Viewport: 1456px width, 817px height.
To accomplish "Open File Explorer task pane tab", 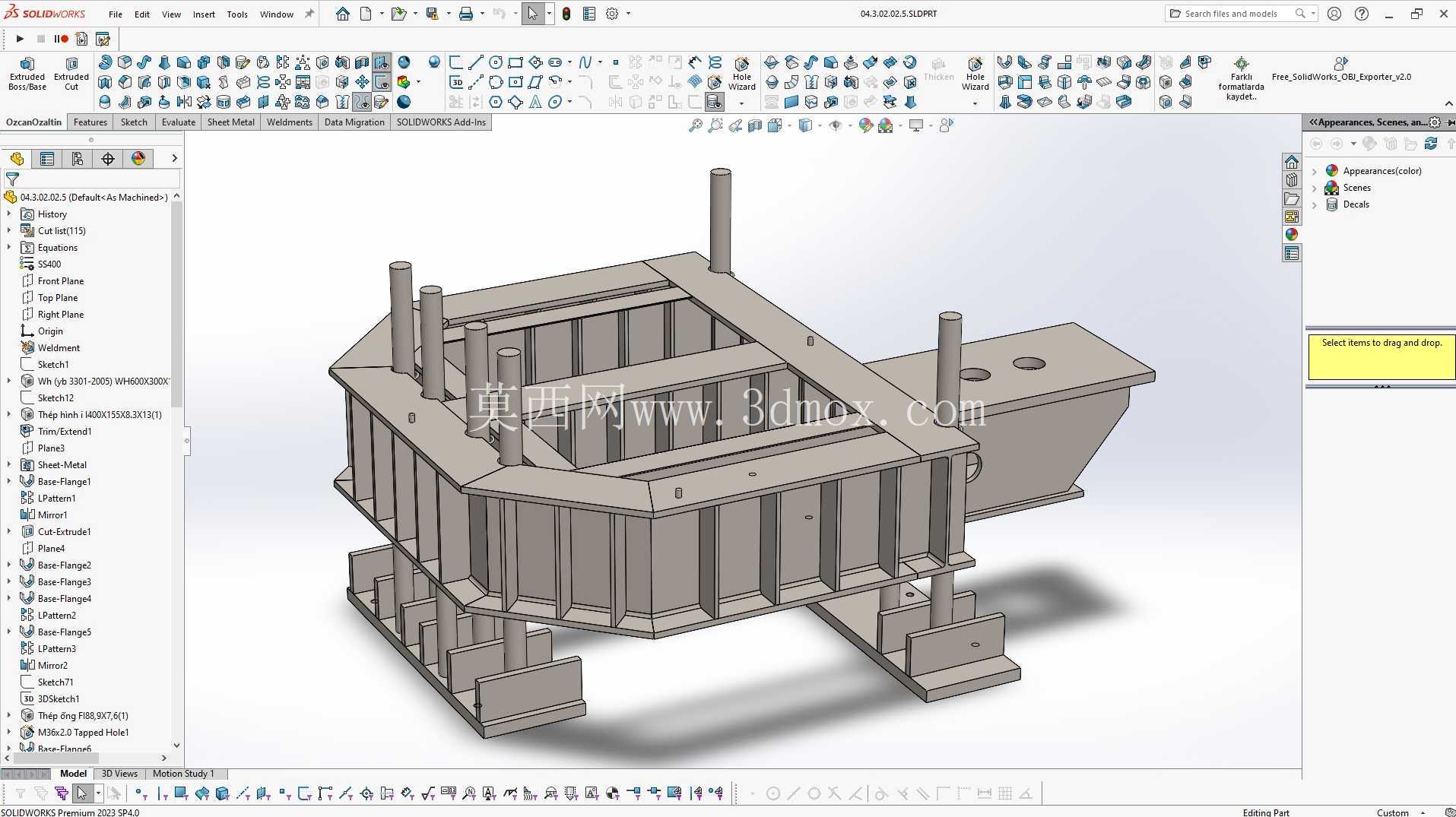I will (x=1292, y=198).
